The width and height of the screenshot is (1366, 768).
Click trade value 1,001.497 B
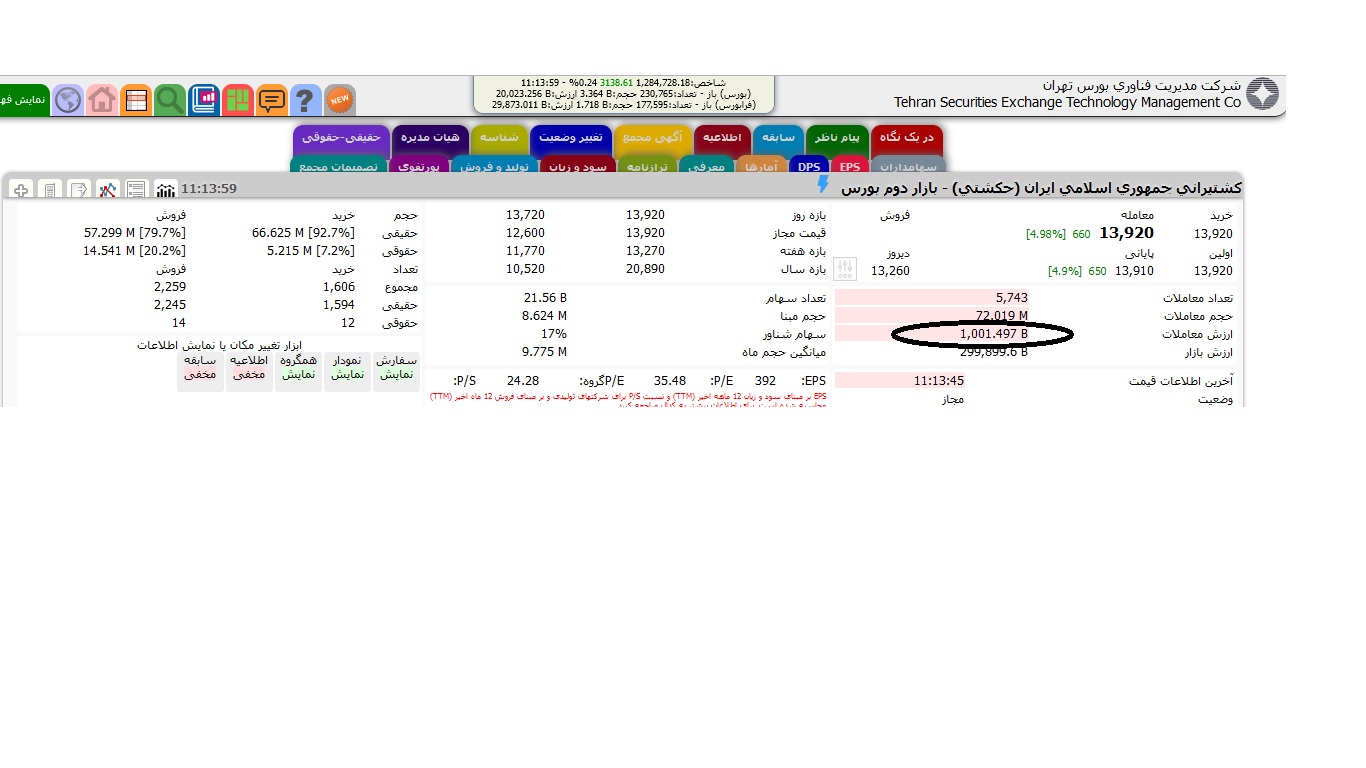993,334
